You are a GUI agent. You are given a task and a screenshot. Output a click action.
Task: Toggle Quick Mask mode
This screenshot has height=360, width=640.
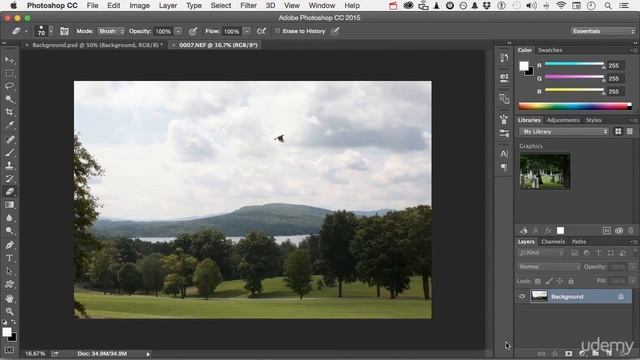tap(9, 350)
